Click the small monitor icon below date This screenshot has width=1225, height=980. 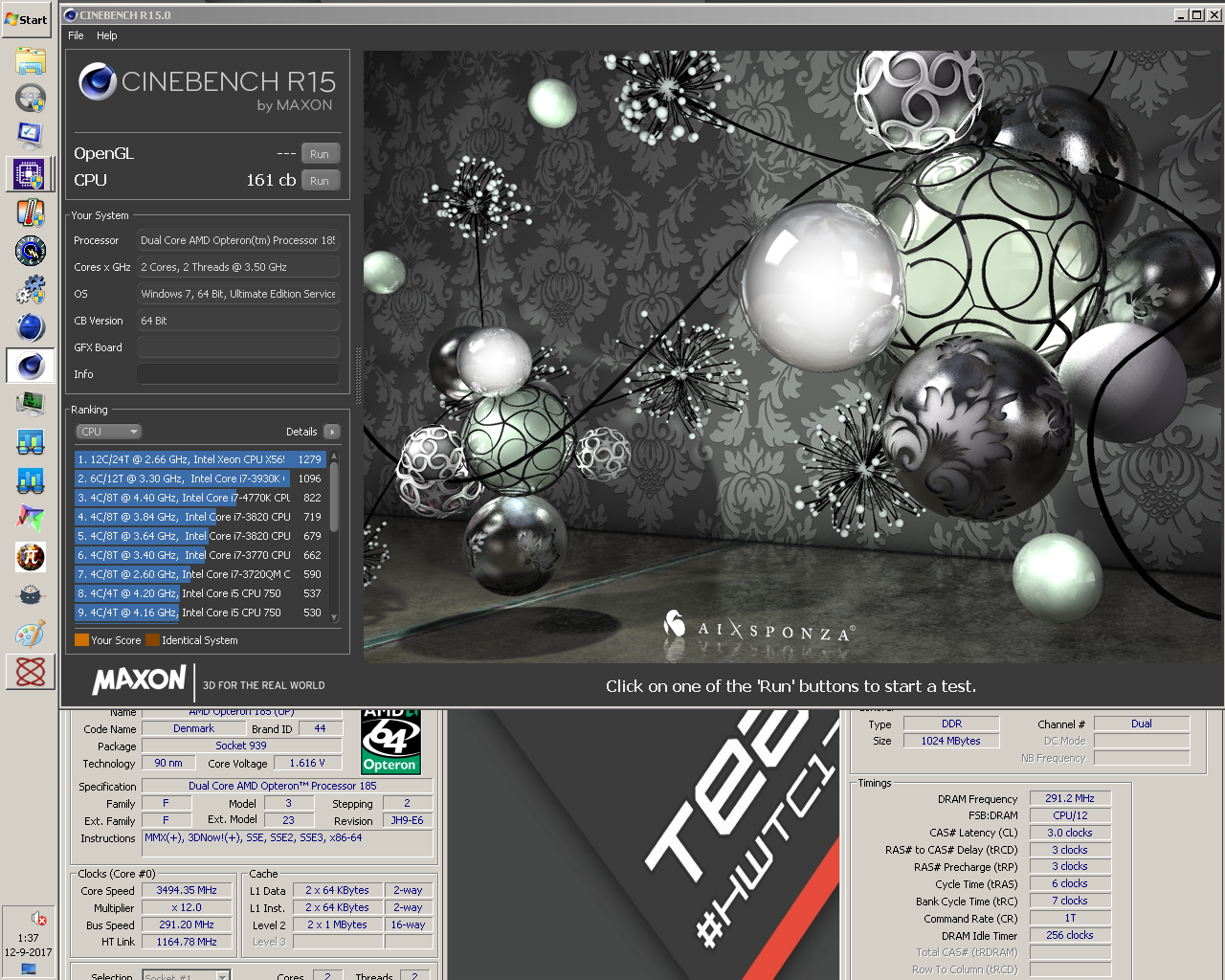point(28,969)
